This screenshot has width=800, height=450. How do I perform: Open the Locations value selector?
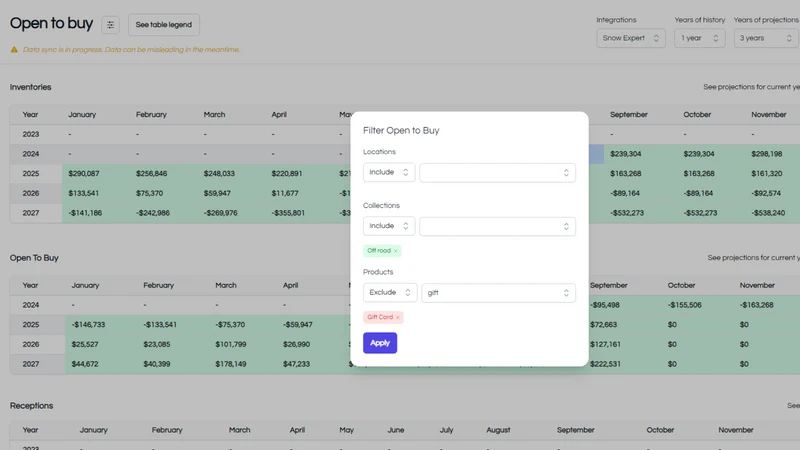tap(497, 173)
